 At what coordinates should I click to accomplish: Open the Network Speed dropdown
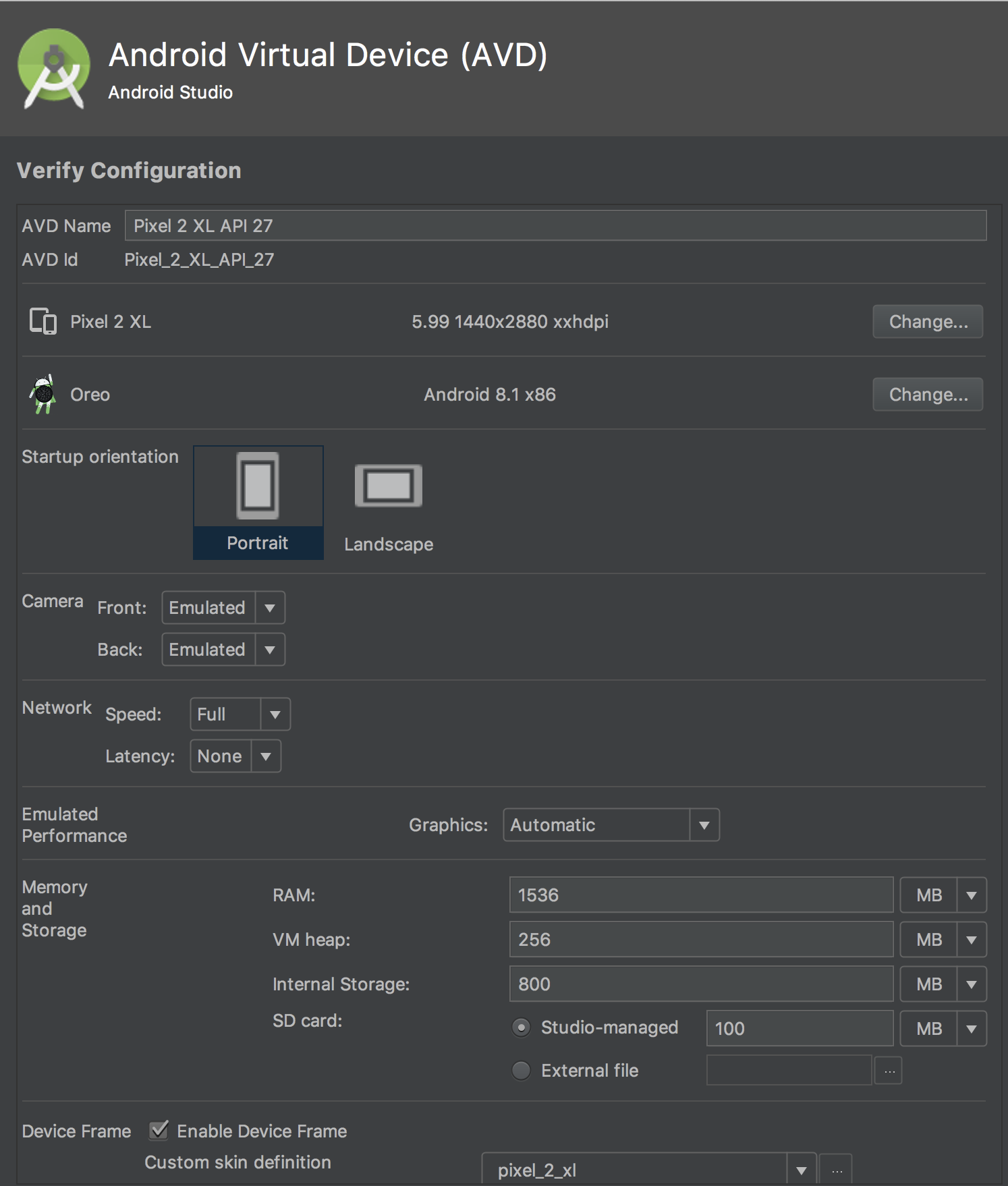click(x=240, y=714)
